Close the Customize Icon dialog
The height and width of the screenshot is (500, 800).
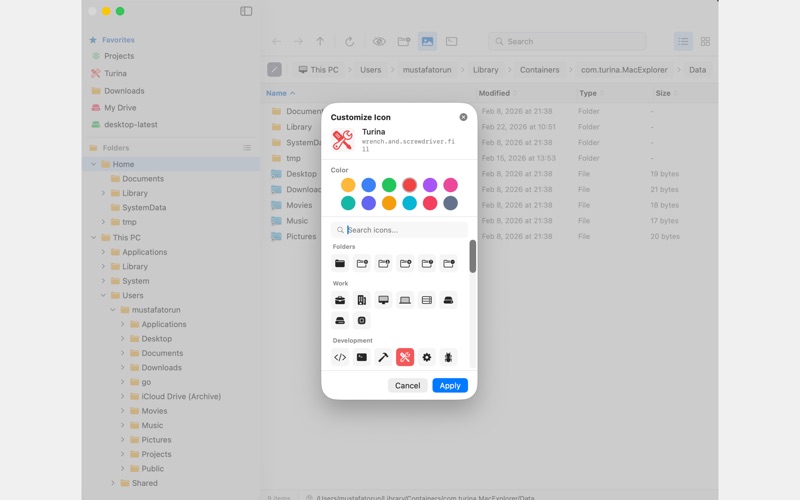(x=463, y=117)
